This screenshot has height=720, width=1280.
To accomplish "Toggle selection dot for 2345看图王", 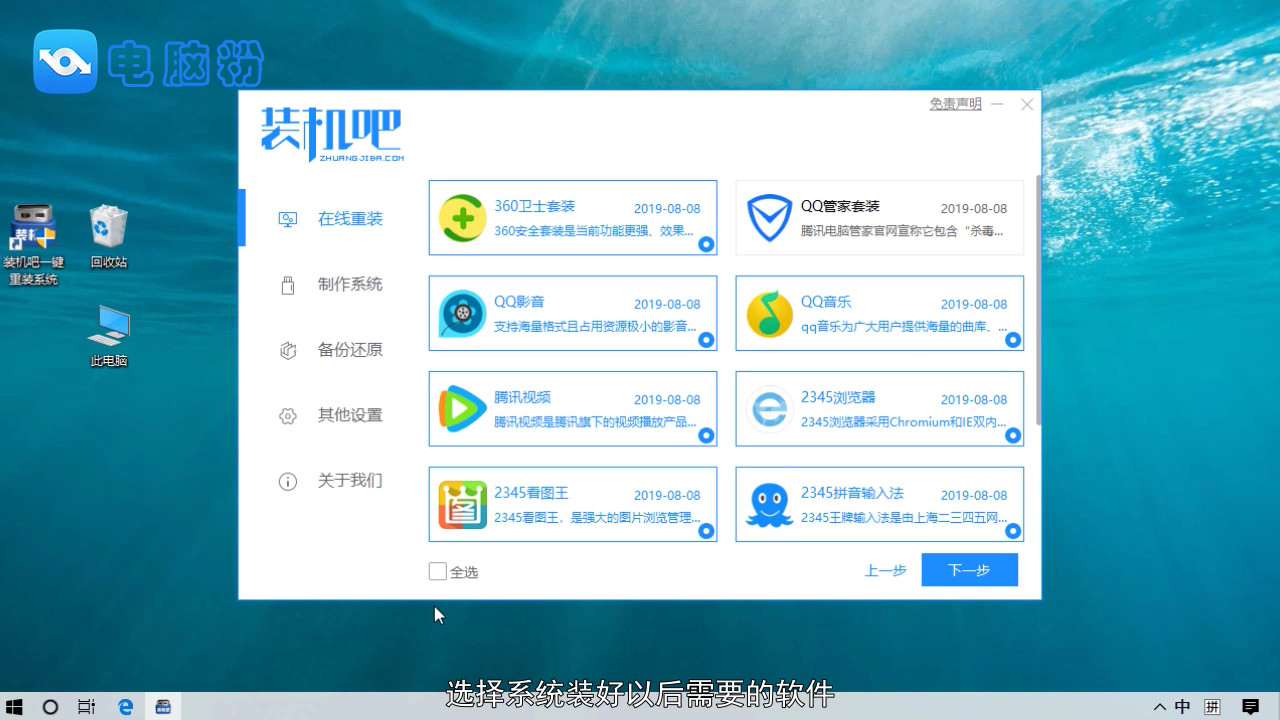I will click(x=706, y=531).
